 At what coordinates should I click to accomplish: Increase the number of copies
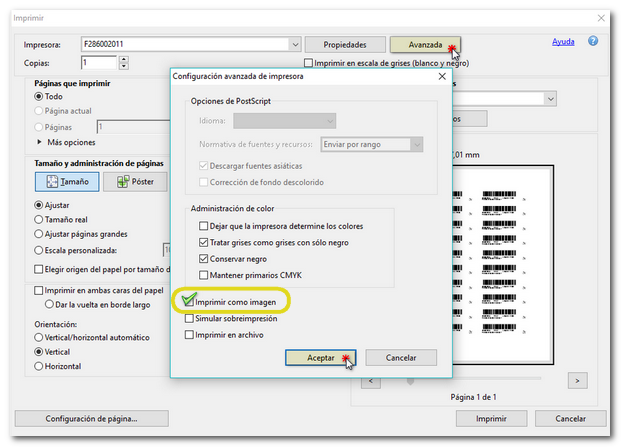(x=124, y=58)
